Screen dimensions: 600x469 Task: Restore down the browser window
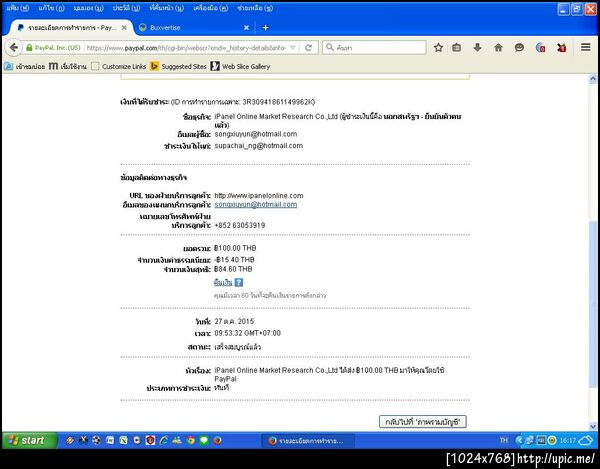[577, 9]
